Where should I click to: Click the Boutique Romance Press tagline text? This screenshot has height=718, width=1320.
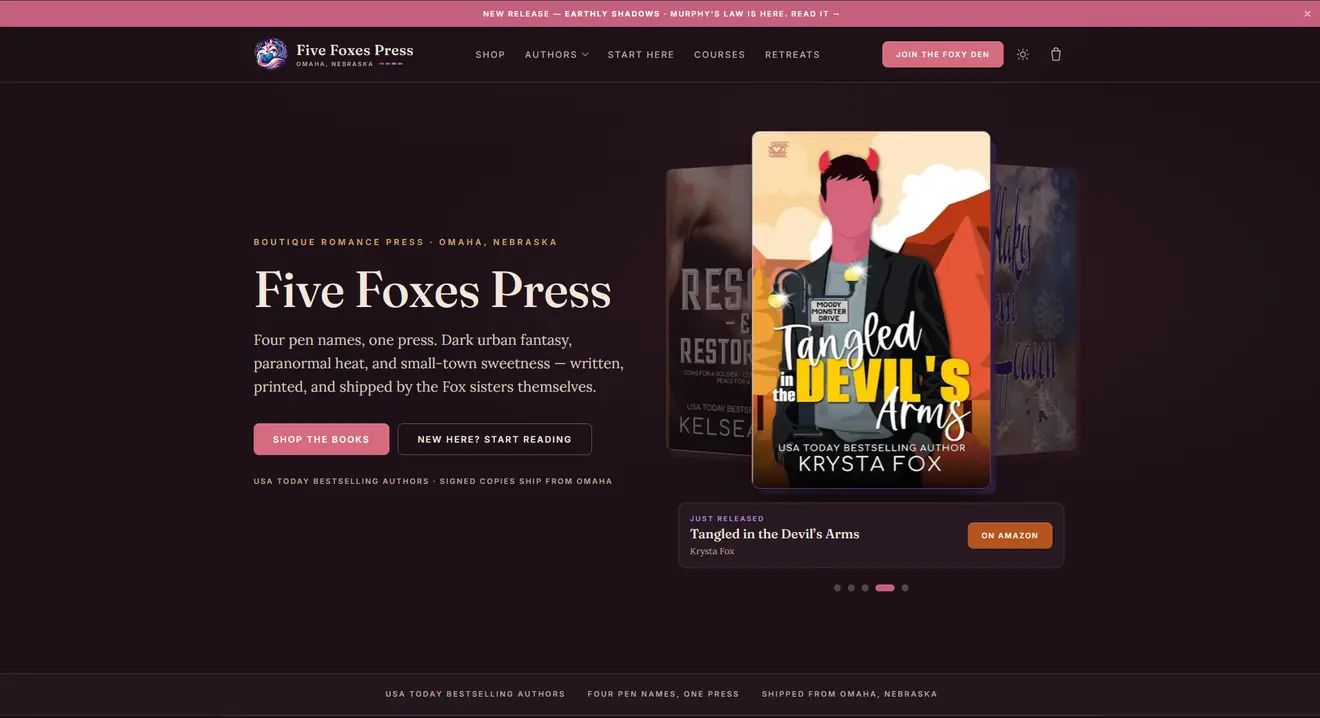[x=405, y=242]
